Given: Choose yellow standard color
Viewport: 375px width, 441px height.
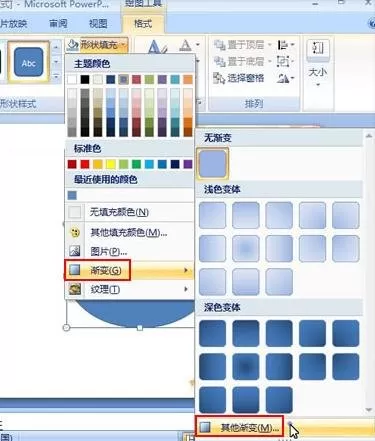Looking at the screenshot, I should click(x=111, y=164).
